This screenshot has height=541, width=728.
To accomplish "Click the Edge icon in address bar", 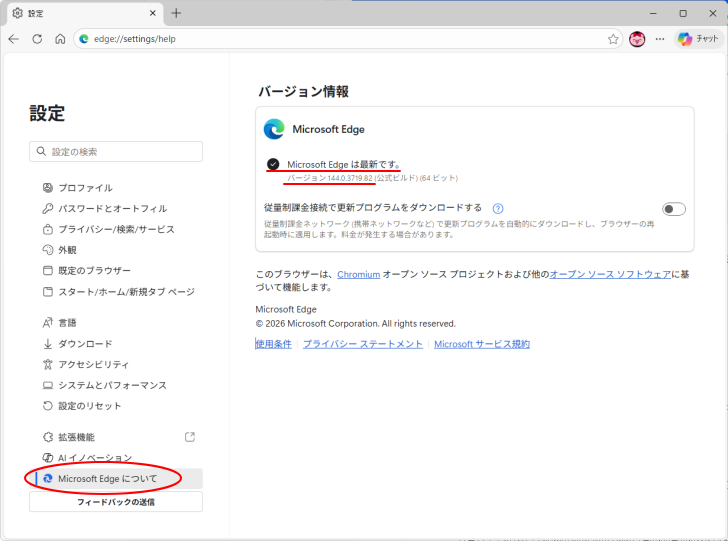I will pos(84,39).
